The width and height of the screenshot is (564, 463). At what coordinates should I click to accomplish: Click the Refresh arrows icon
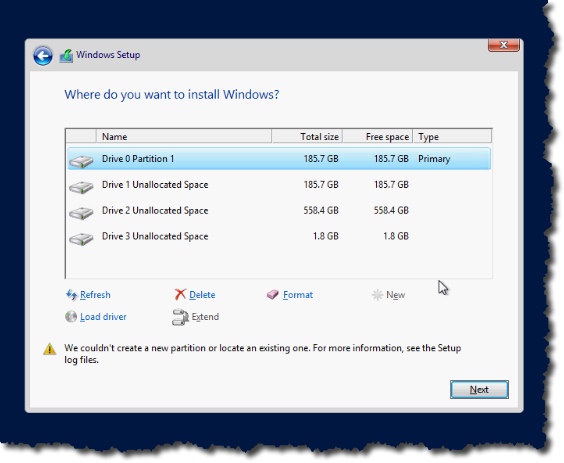(72, 295)
